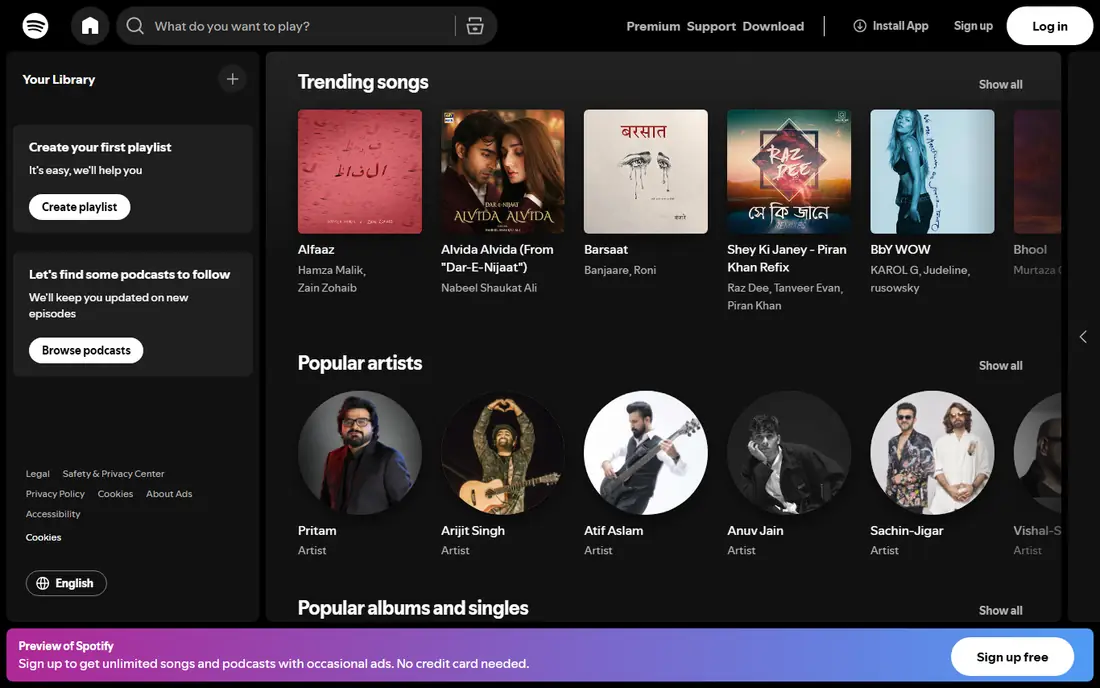Click the Nabeel Shaukat Ali artist name
Image resolution: width=1100 pixels, height=688 pixels.
[489, 288]
